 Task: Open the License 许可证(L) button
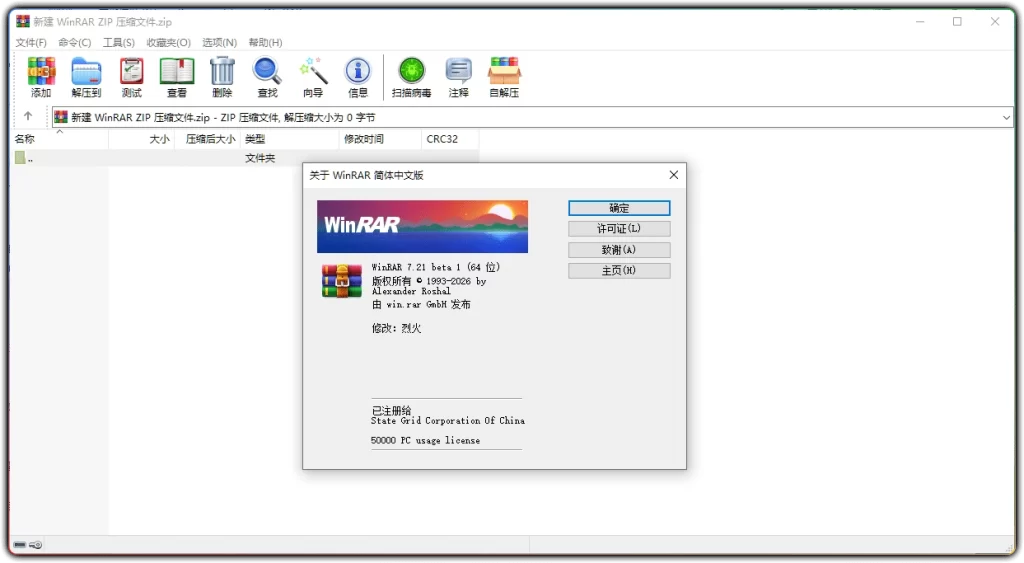click(619, 229)
